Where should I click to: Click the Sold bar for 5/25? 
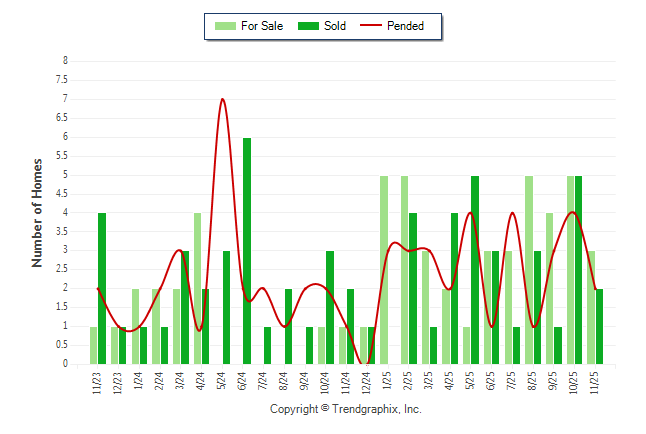[475, 269]
